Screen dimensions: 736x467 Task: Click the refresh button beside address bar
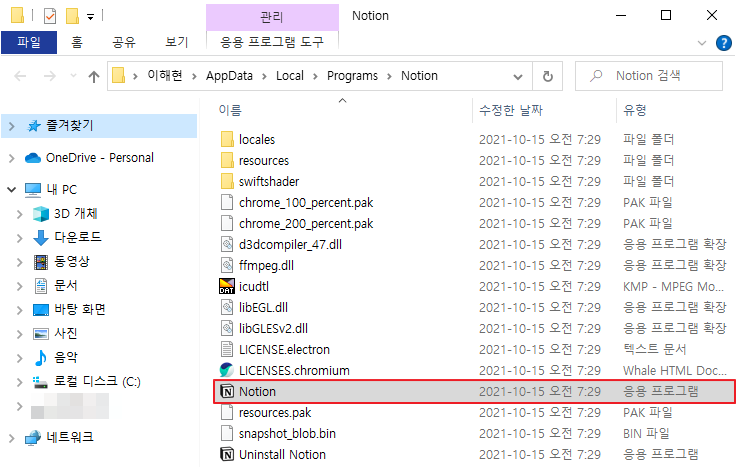coord(548,76)
